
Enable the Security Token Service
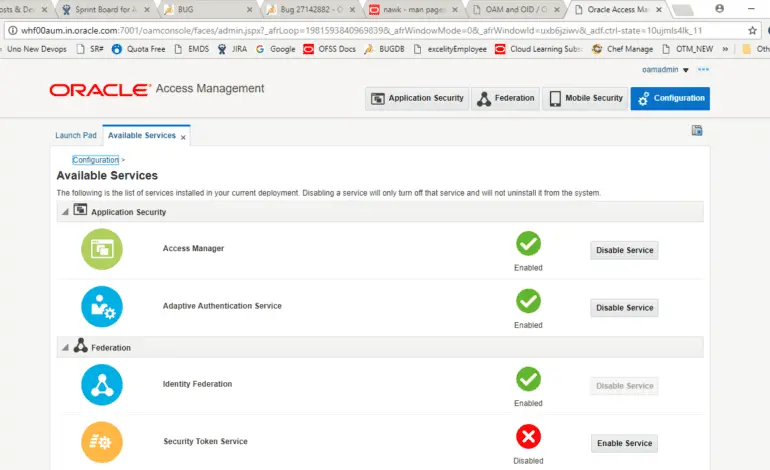tap(624, 443)
